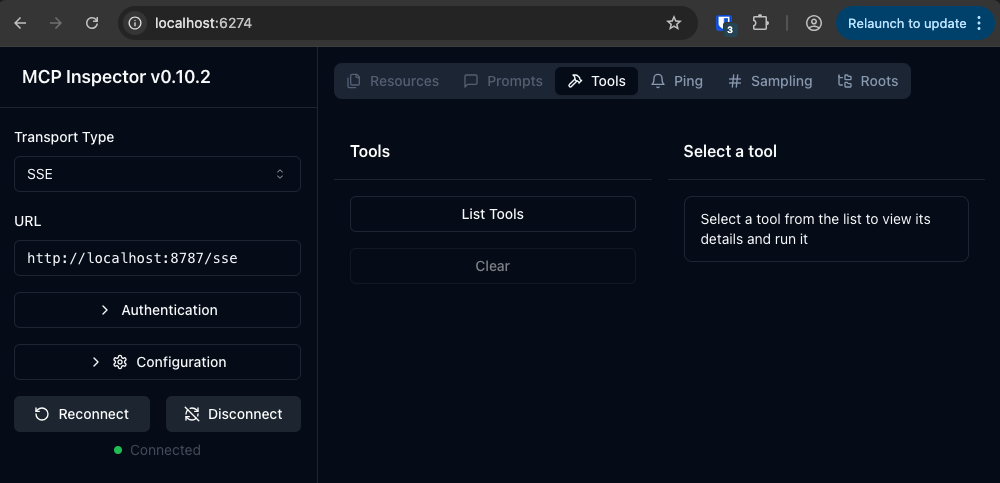Open the browser profile icon
Screen dimensions: 1000x483
[814, 22]
